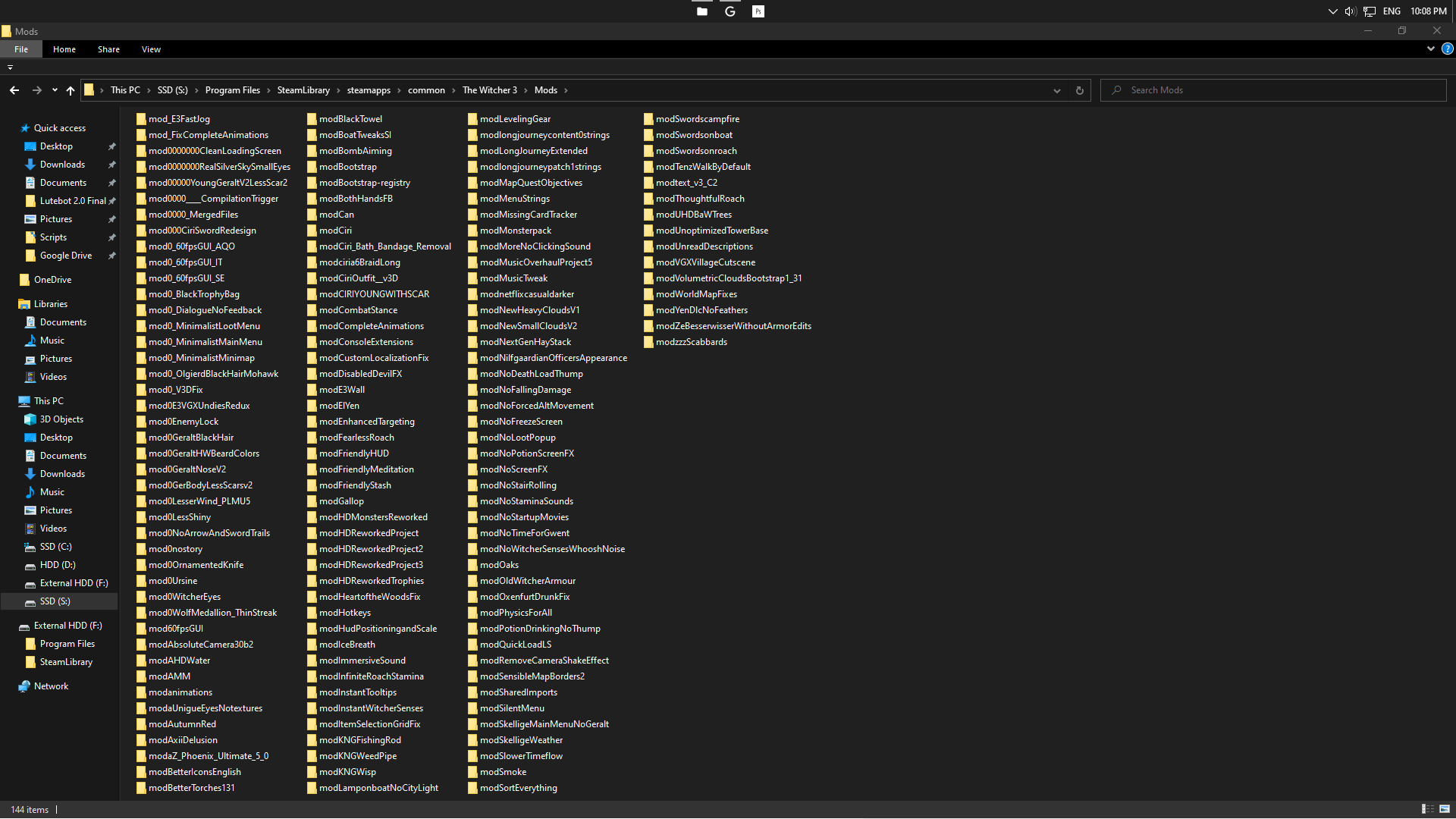Open 3D Objects under This PC
Screen dimensions: 1456x819
pyautogui.click(x=61, y=419)
